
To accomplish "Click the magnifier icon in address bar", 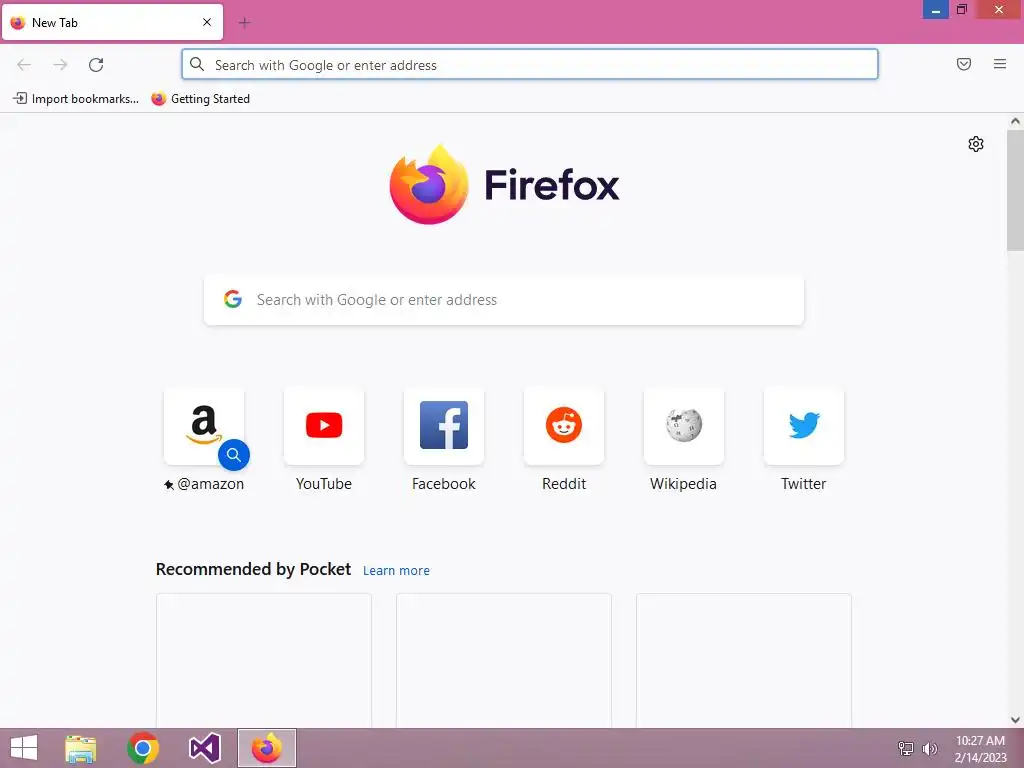I will (x=197, y=64).
